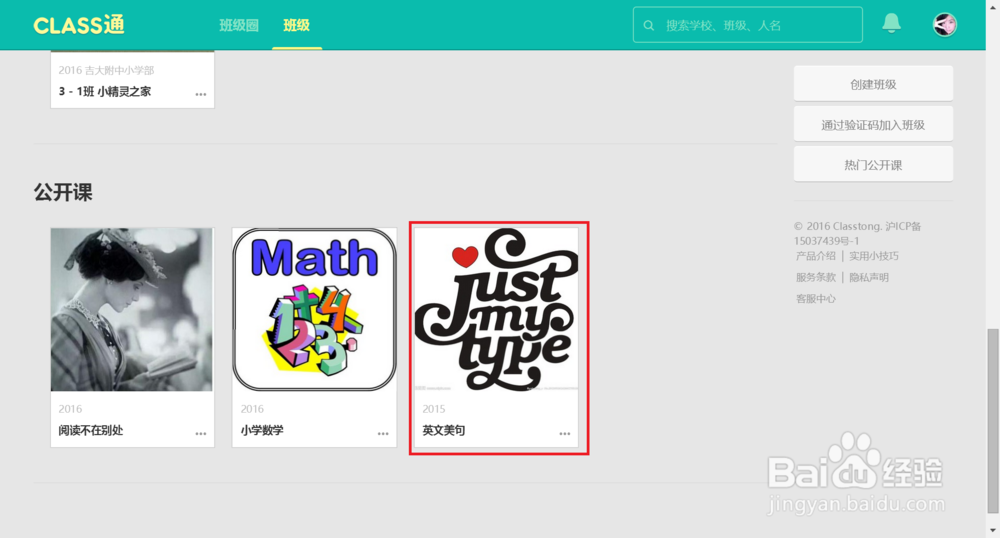The height and width of the screenshot is (538, 1000).
Task: Open more options for 小学数学
Action: tap(383, 433)
